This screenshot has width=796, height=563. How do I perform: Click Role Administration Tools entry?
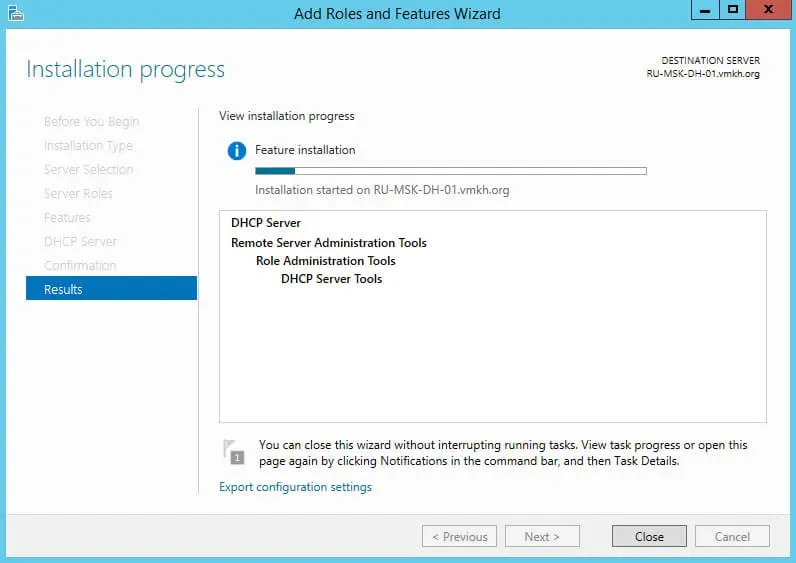point(325,261)
